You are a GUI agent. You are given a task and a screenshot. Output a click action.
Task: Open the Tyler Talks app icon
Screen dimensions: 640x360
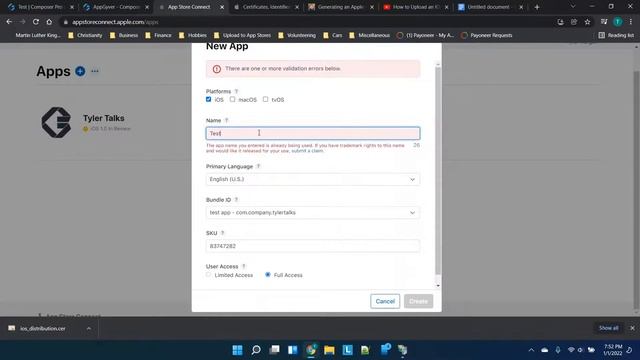pos(56,122)
